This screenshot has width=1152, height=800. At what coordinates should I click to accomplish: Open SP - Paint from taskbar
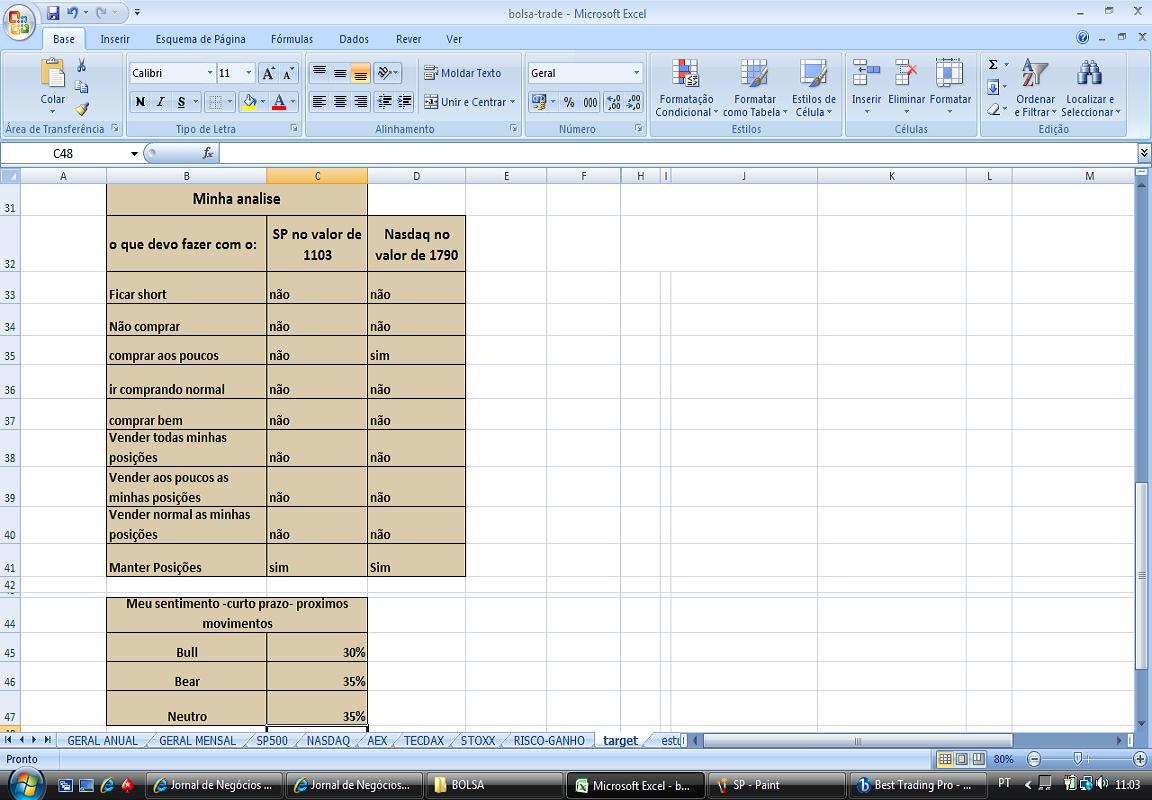coord(777,785)
